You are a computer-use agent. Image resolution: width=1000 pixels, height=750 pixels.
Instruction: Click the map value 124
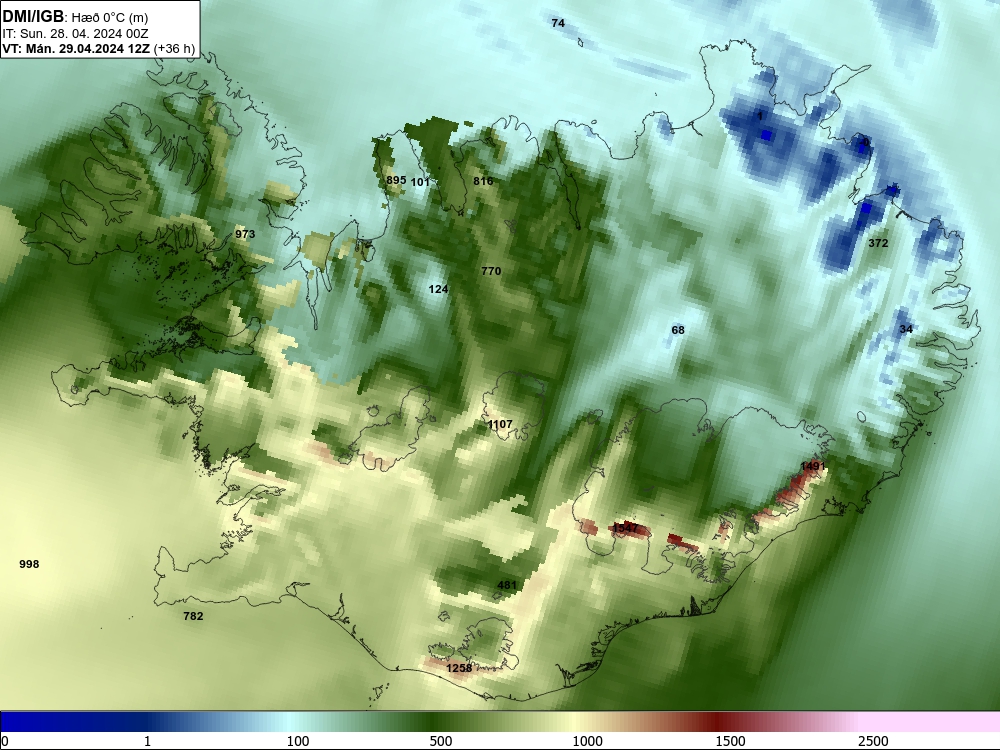point(438,290)
